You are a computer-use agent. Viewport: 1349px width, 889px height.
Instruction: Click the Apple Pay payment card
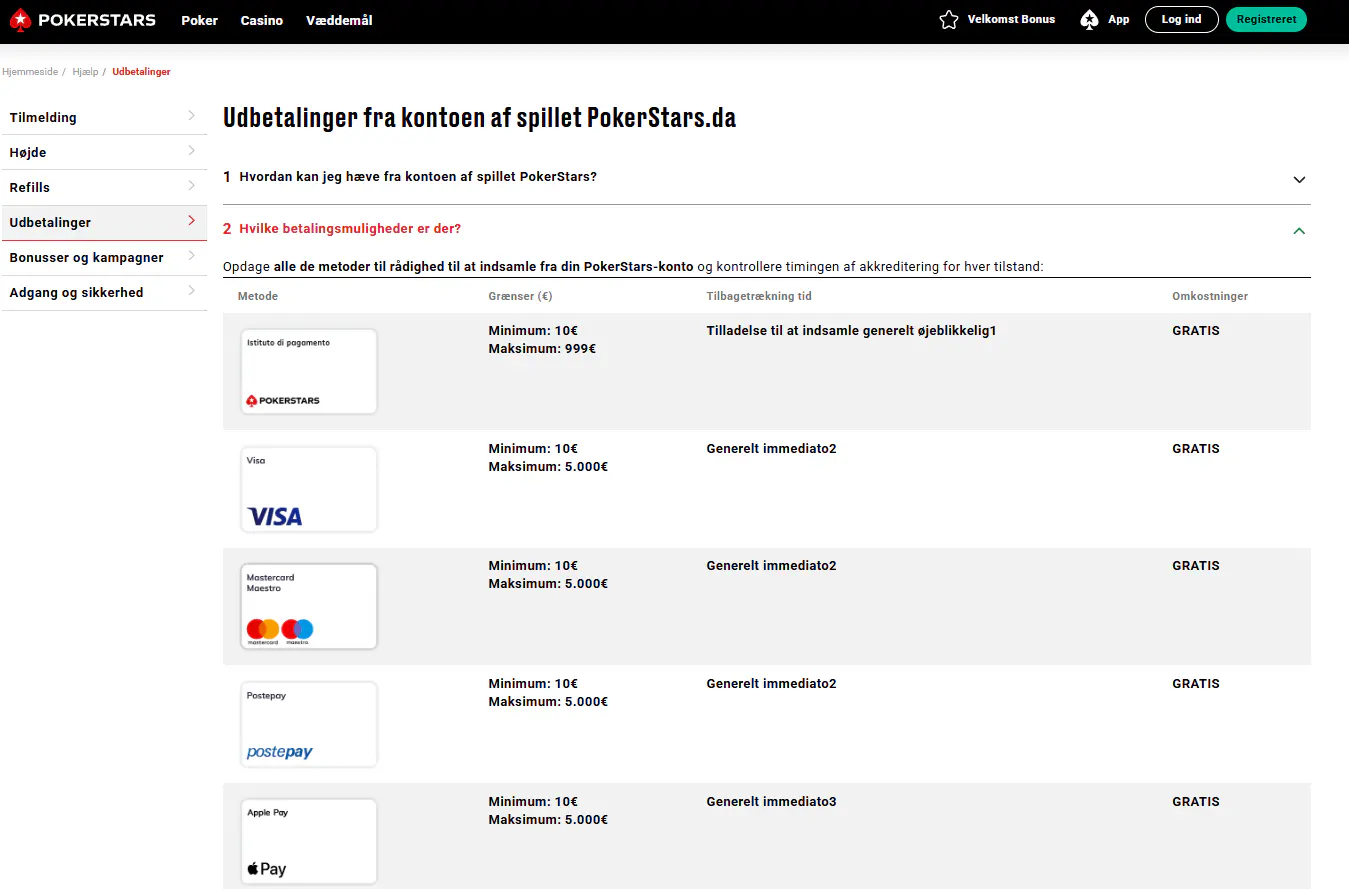point(309,841)
